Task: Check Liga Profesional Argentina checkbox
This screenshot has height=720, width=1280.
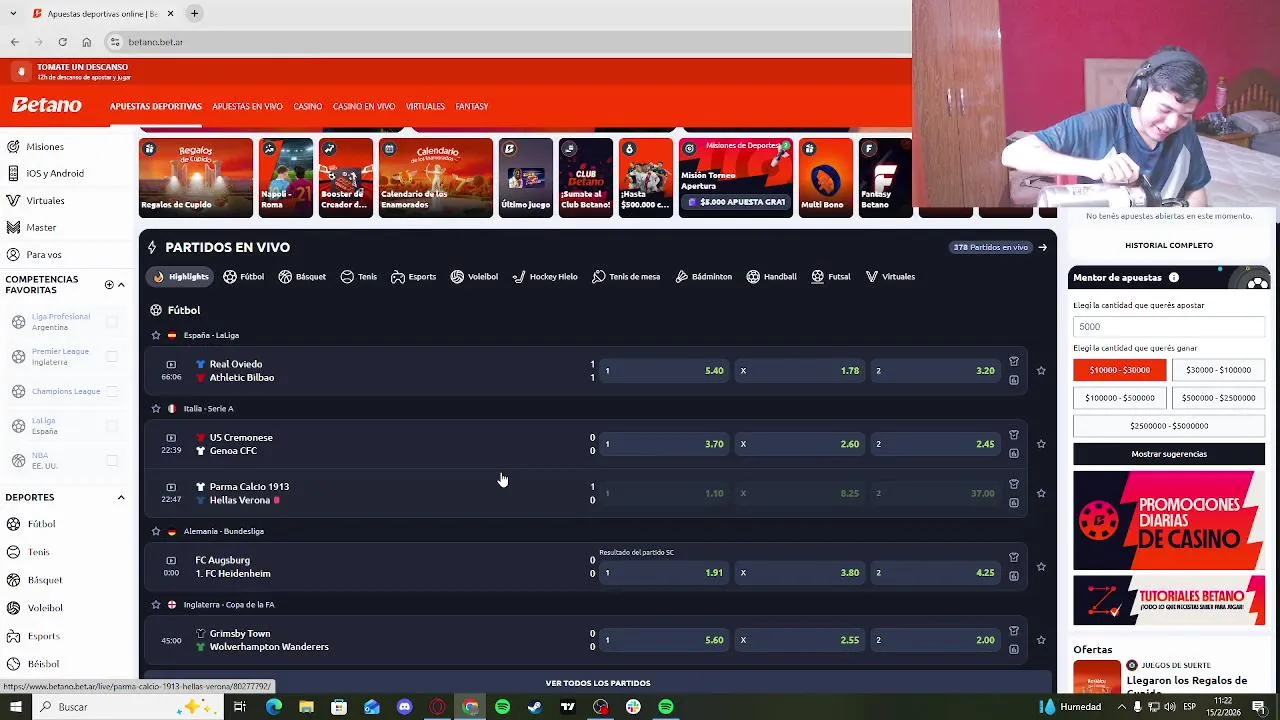Action: point(112,322)
